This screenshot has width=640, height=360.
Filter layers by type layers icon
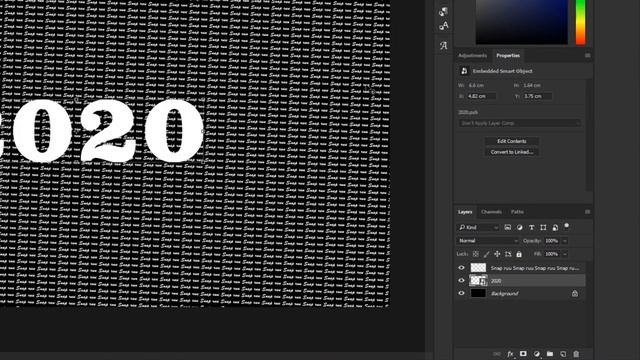[x=531, y=227]
